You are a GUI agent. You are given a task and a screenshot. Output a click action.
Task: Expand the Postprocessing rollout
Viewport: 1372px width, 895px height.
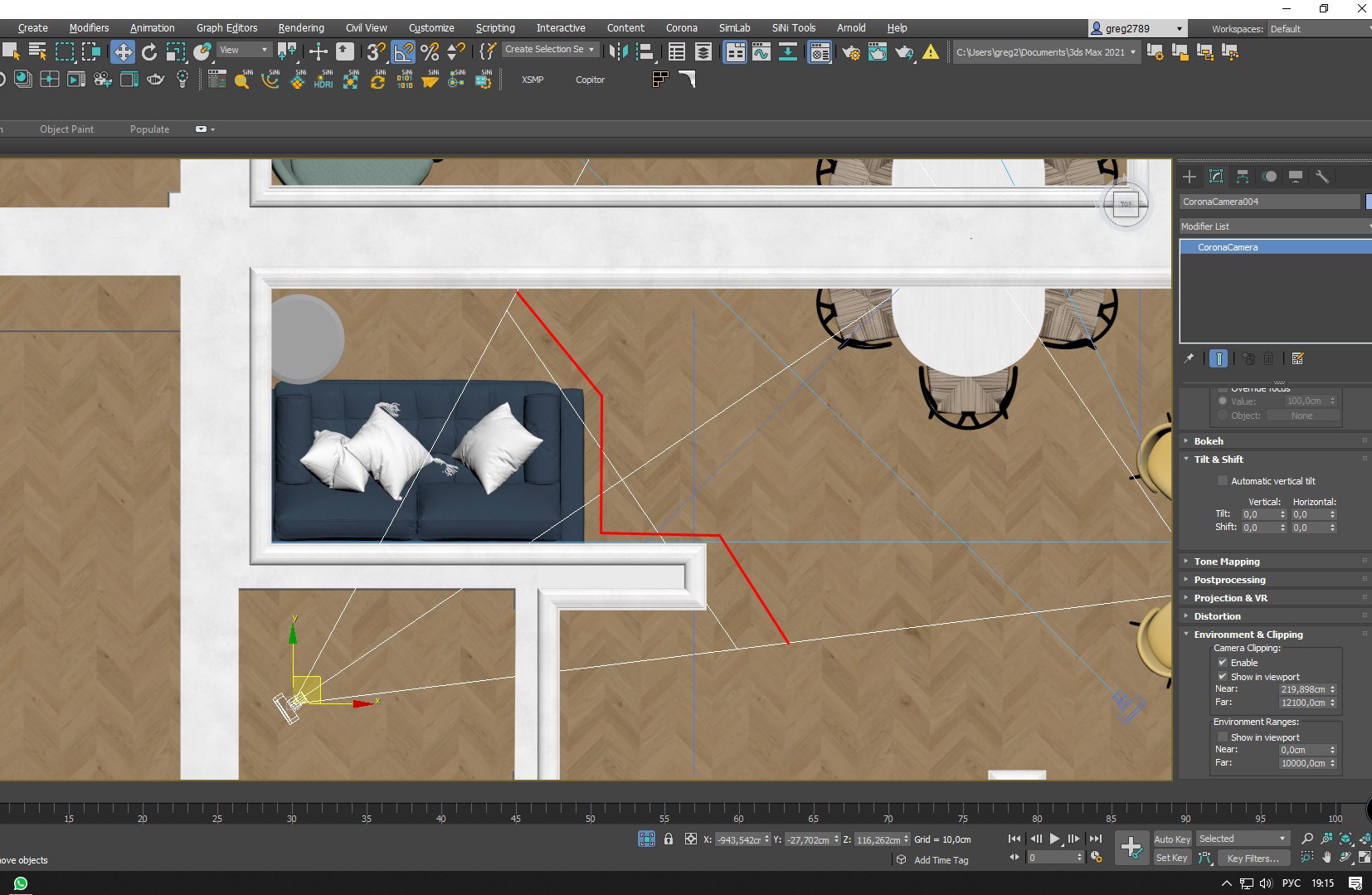[1275, 580]
